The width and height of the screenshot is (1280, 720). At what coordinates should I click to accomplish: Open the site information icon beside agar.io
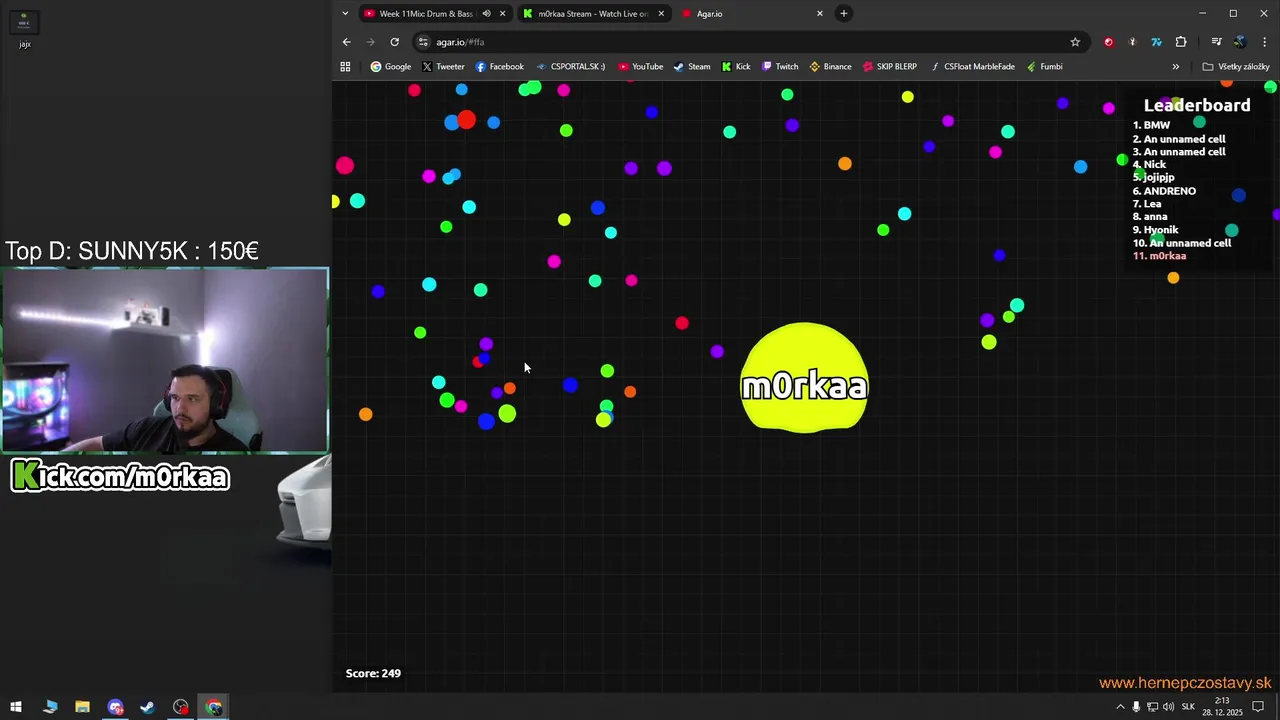424,42
